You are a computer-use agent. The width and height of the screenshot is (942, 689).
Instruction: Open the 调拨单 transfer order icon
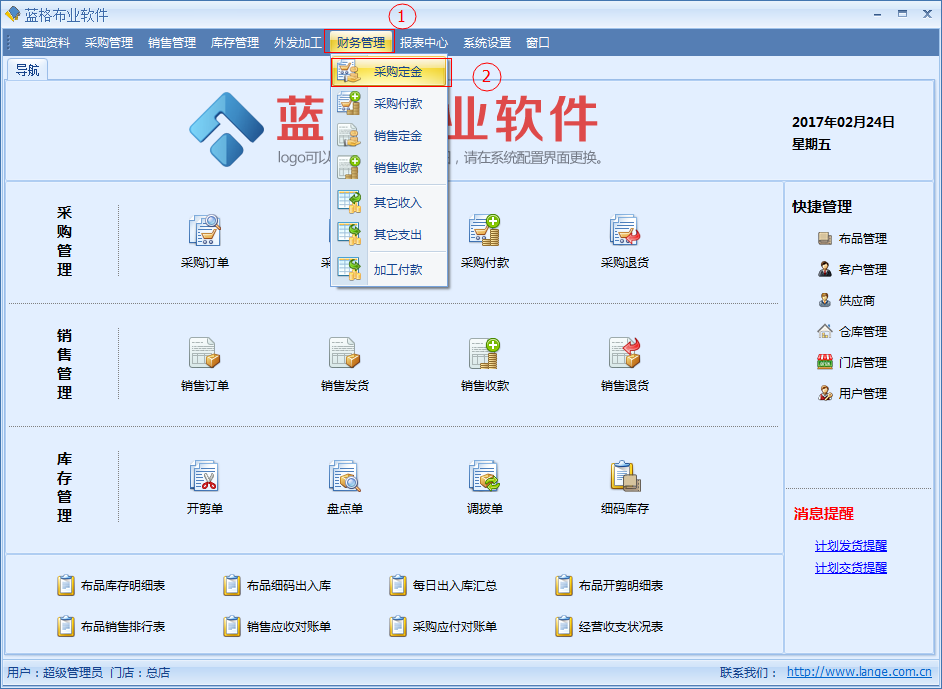click(485, 477)
